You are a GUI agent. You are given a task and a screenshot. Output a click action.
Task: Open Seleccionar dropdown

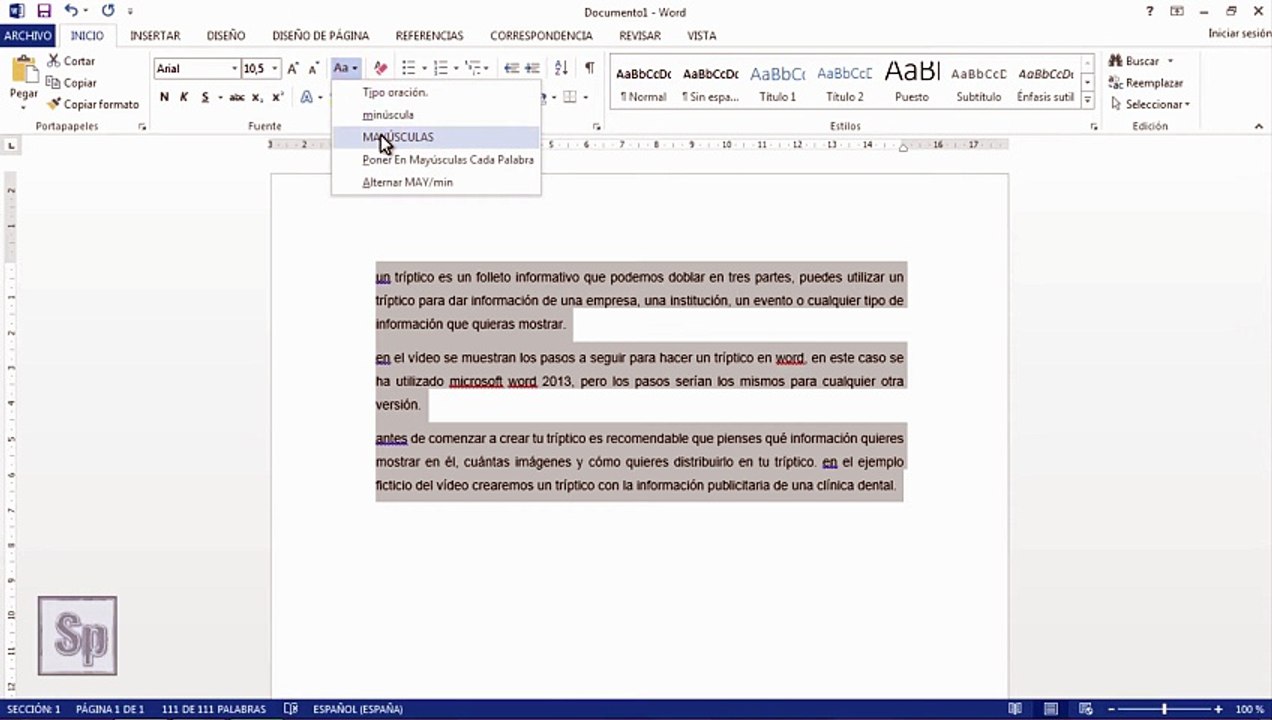[1150, 104]
